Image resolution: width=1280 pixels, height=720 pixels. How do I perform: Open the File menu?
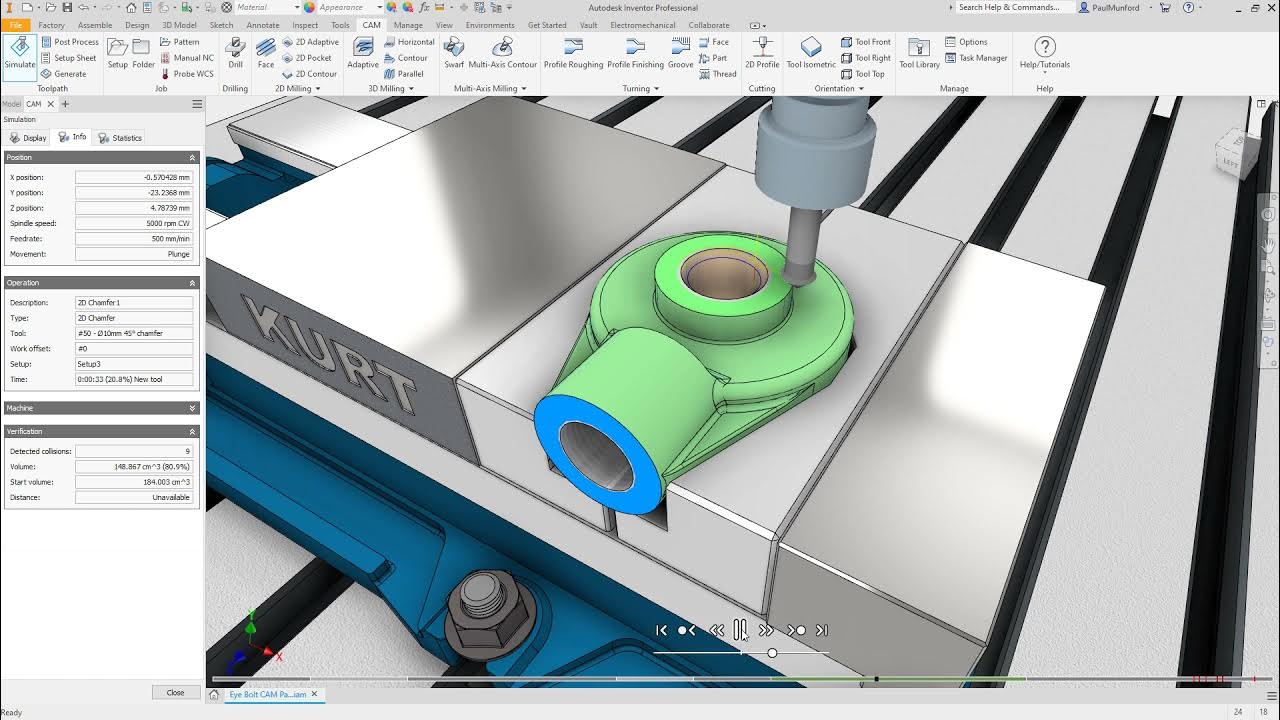(x=15, y=25)
